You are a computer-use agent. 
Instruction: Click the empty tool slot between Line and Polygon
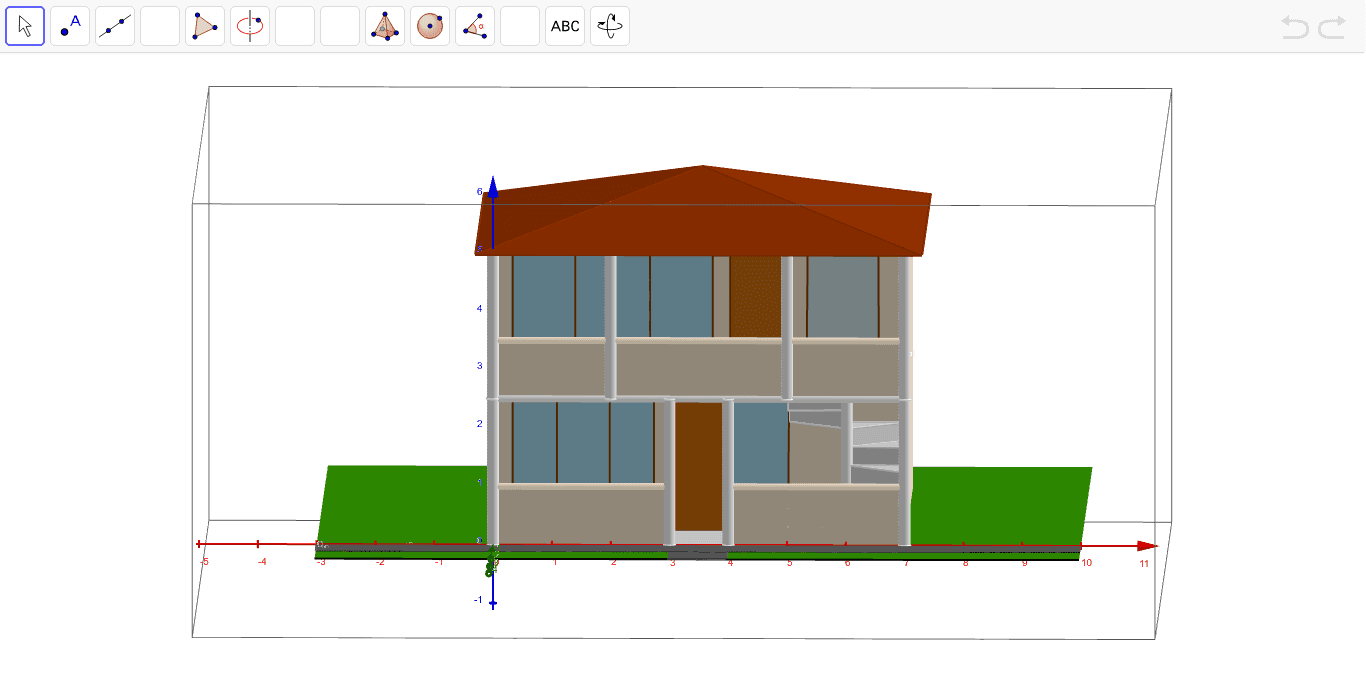[x=160, y=26]
